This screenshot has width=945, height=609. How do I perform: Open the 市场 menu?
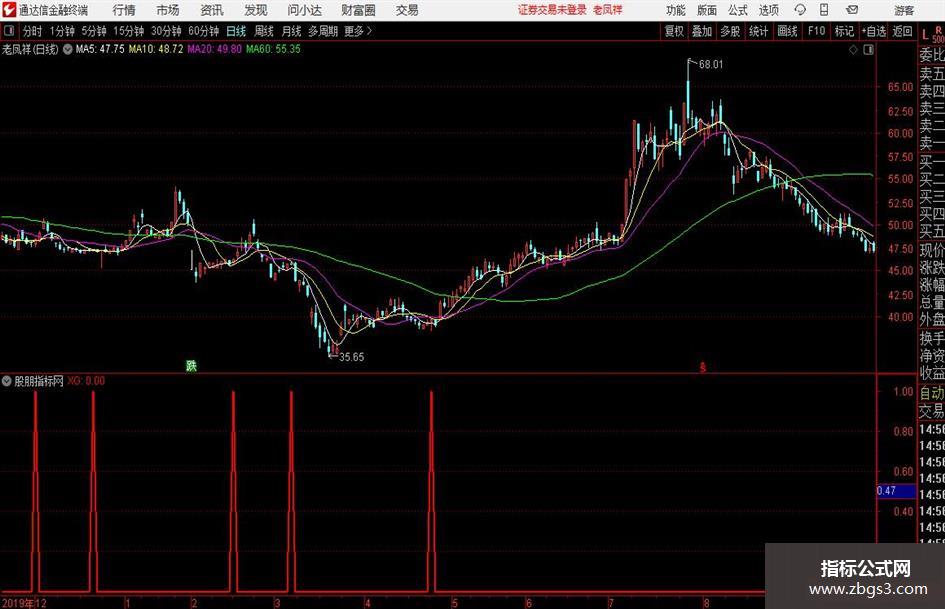pos(168,10)
